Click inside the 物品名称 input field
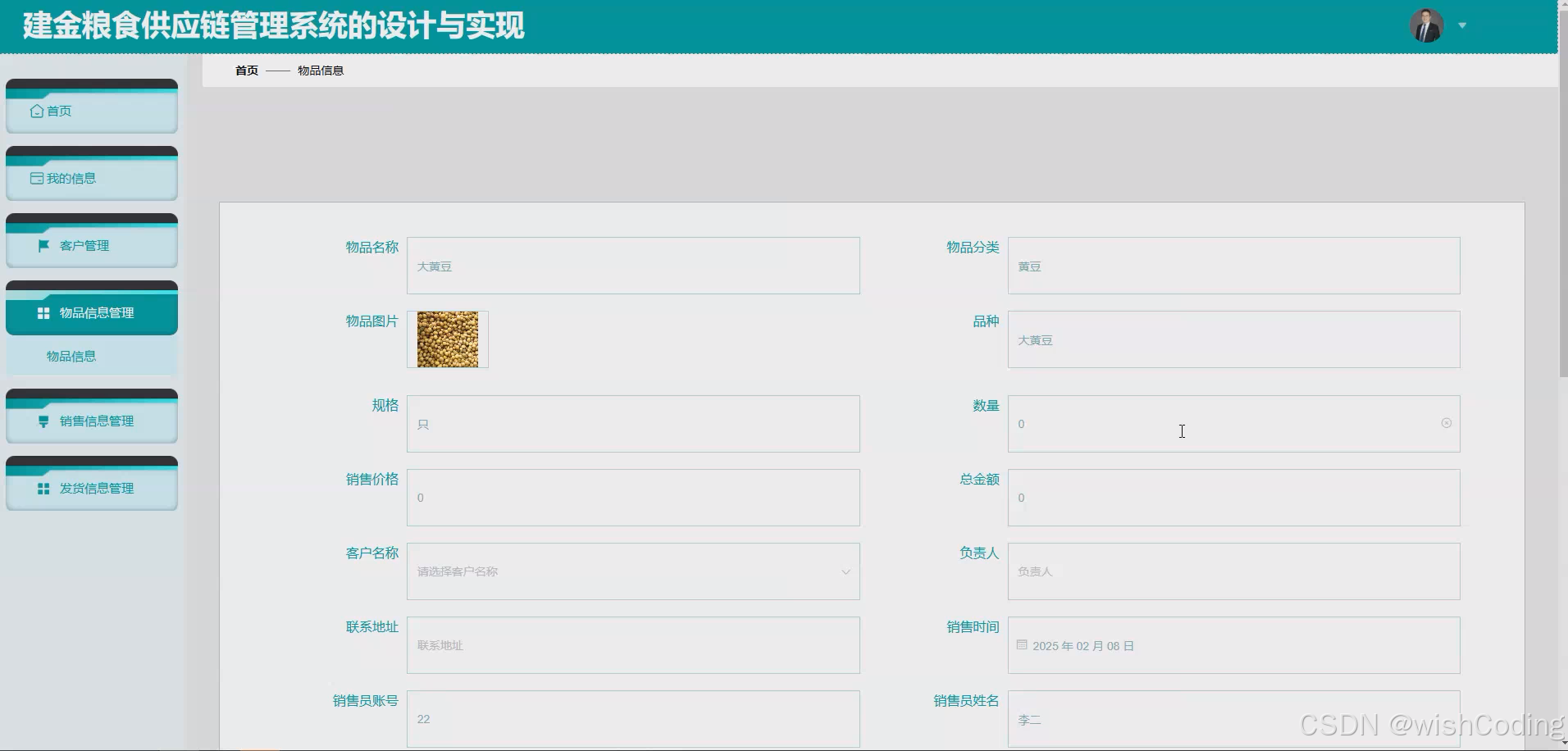Image resolution: width=1568 pixels, height=751 pixels. click(x=633, y=266)
